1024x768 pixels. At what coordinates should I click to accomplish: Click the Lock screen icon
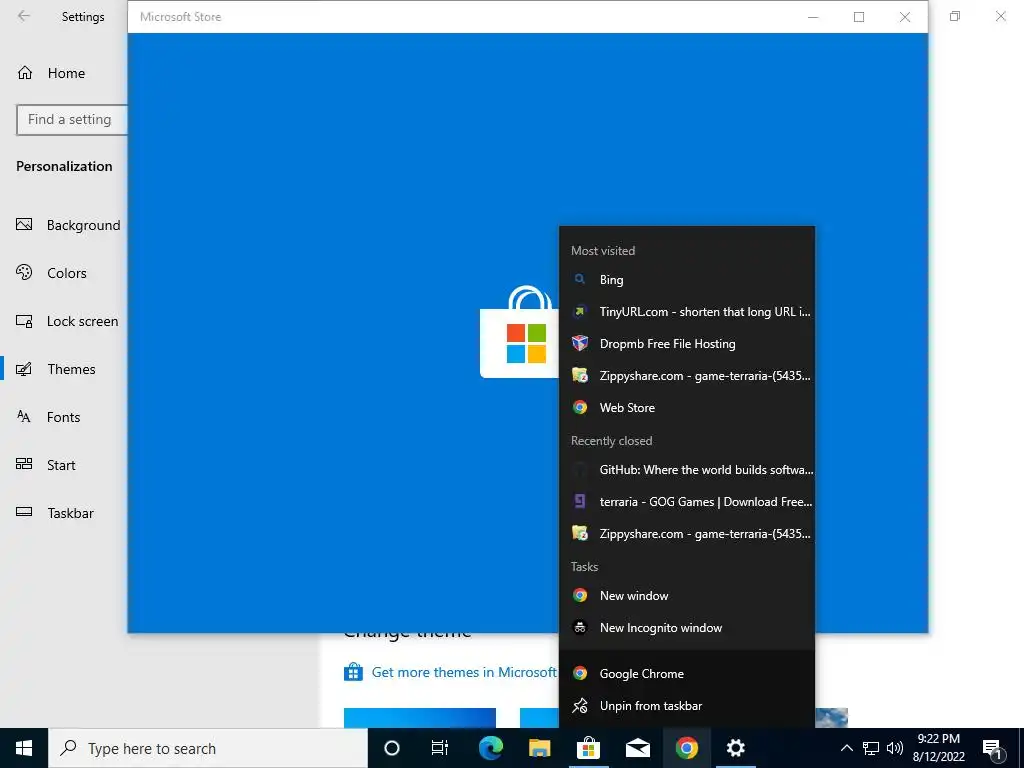24,321
